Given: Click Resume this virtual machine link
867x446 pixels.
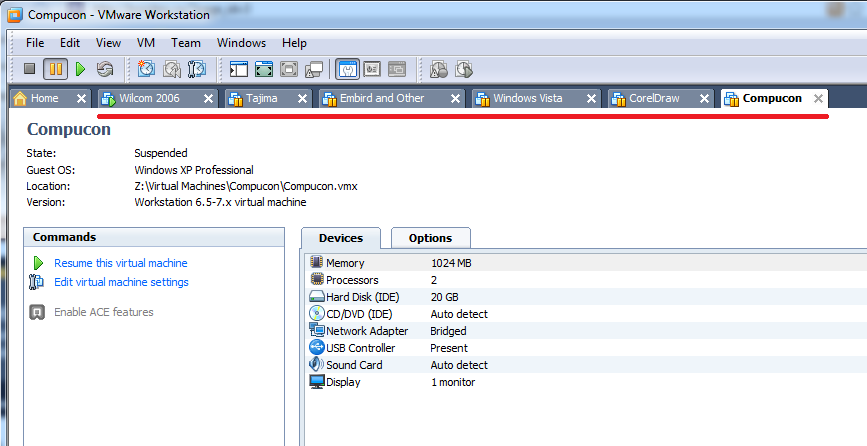Looking at the screenshot, I should (120, 263).
